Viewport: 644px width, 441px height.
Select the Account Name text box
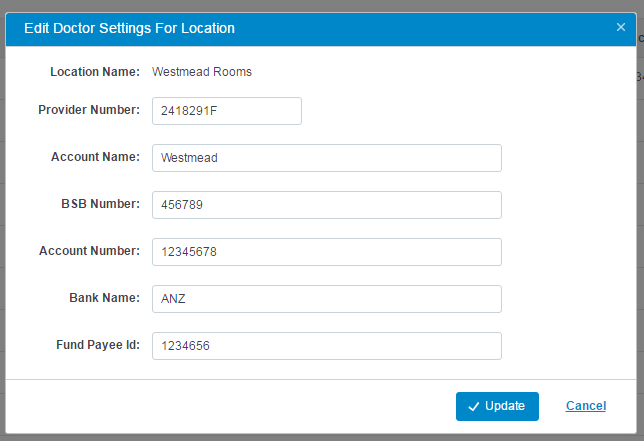coord(327,158)
